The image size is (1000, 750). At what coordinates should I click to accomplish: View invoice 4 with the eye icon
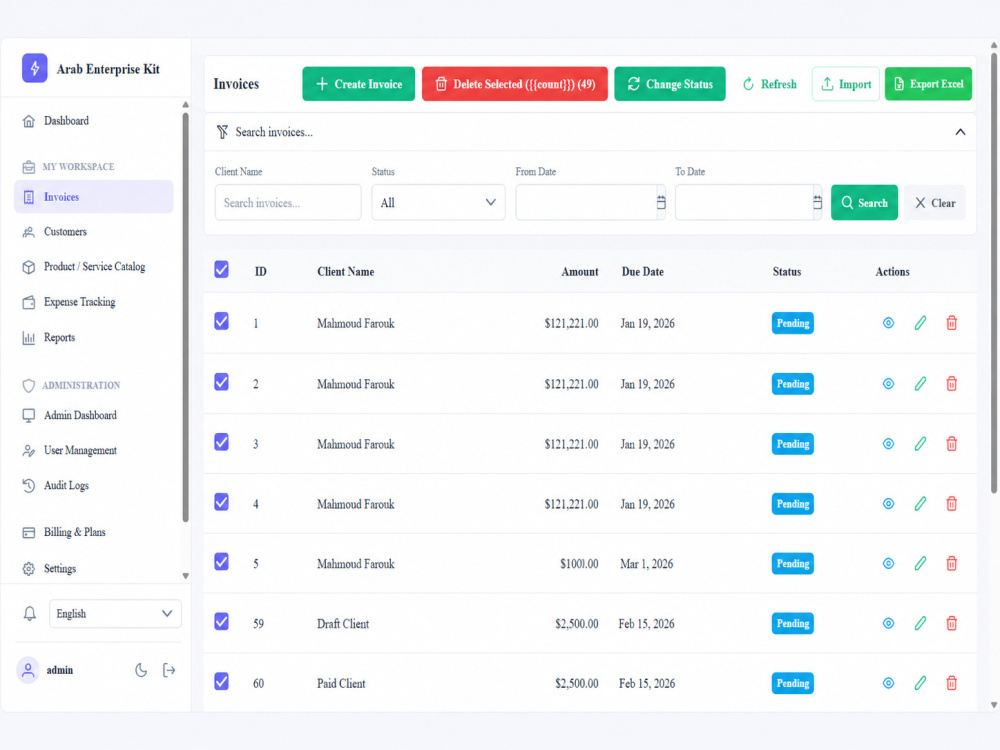click(x=888, y=504)
